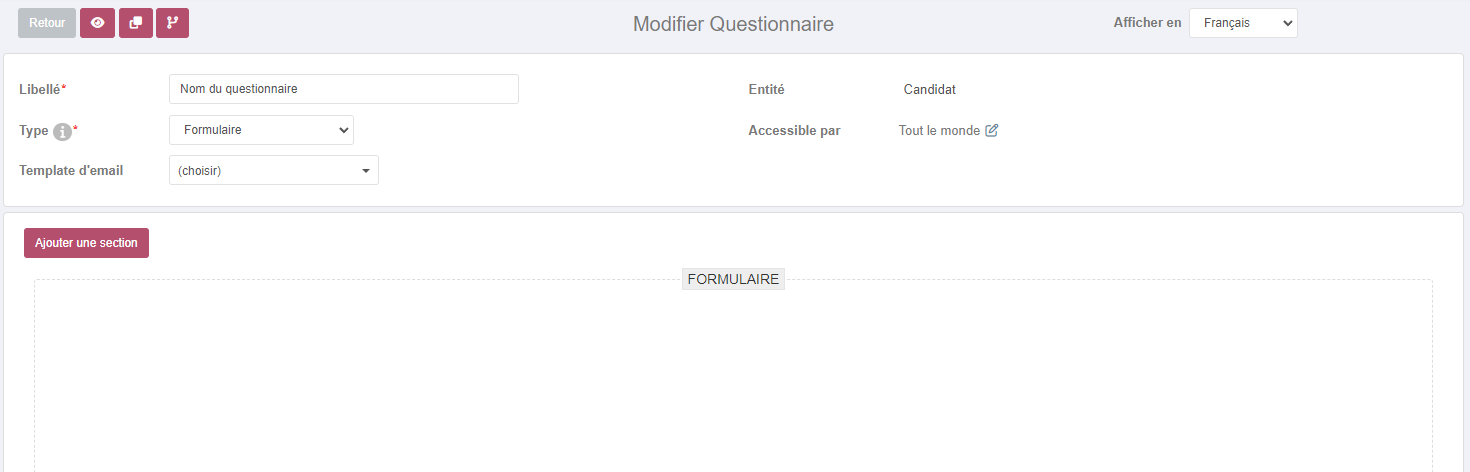The height and width of the screenshot is (472, 1470).
Task: Click the Template d'email field label
Action: [x=71, y=170]
